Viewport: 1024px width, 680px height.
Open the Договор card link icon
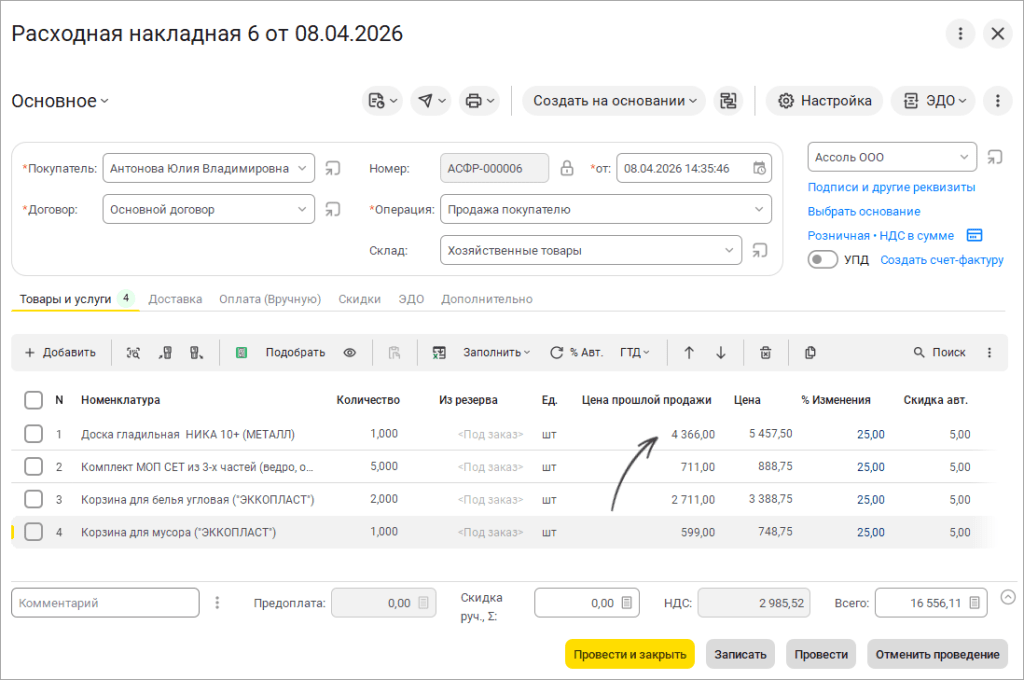(x=333, y=210)
